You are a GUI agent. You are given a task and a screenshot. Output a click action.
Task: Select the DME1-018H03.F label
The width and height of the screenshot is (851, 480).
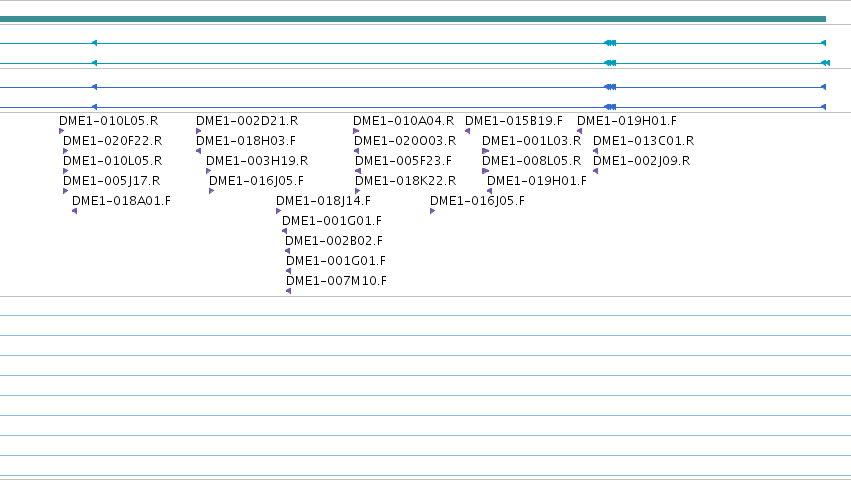click(x=246, y=141)
